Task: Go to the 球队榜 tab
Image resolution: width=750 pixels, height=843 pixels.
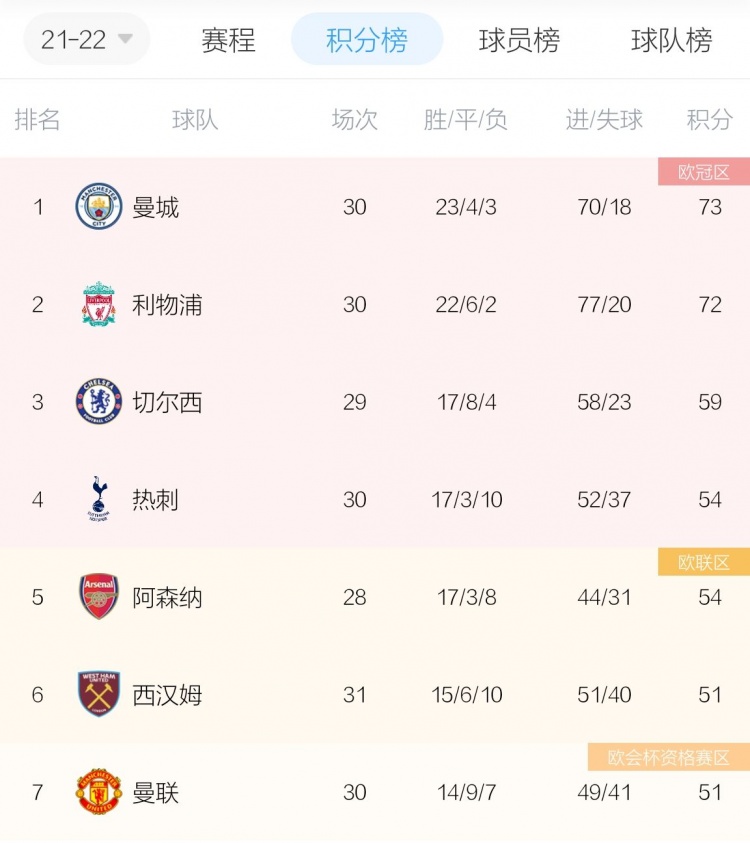Action: [672, 40]
